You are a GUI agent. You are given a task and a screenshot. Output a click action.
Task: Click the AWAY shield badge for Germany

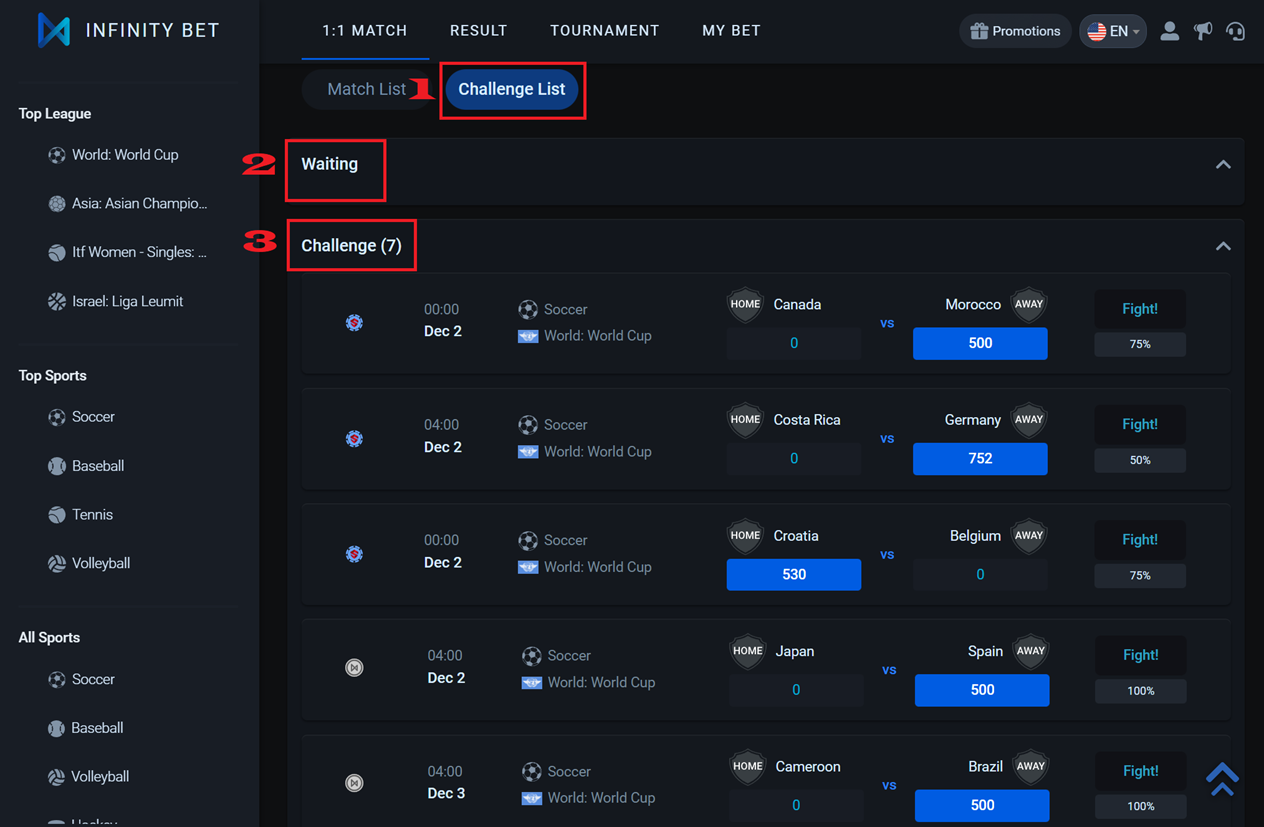tap(1028, 420)
